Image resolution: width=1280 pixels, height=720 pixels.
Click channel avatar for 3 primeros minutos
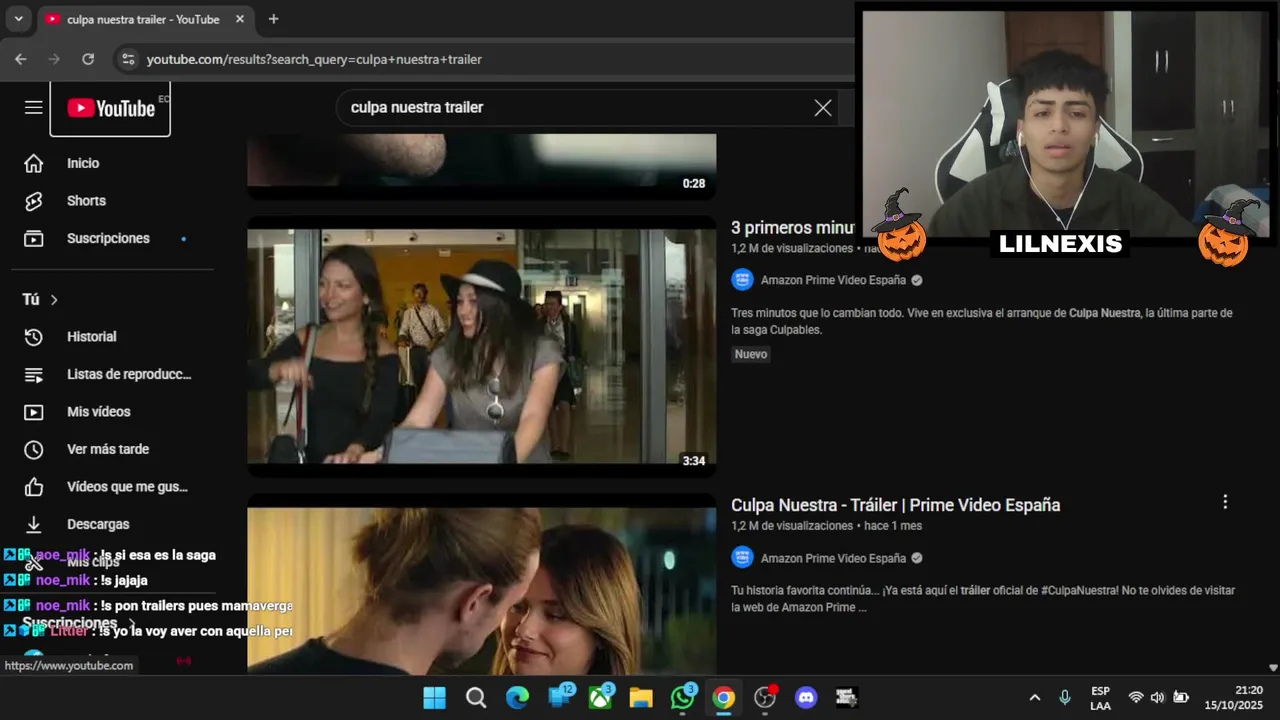tap(742, 279)
